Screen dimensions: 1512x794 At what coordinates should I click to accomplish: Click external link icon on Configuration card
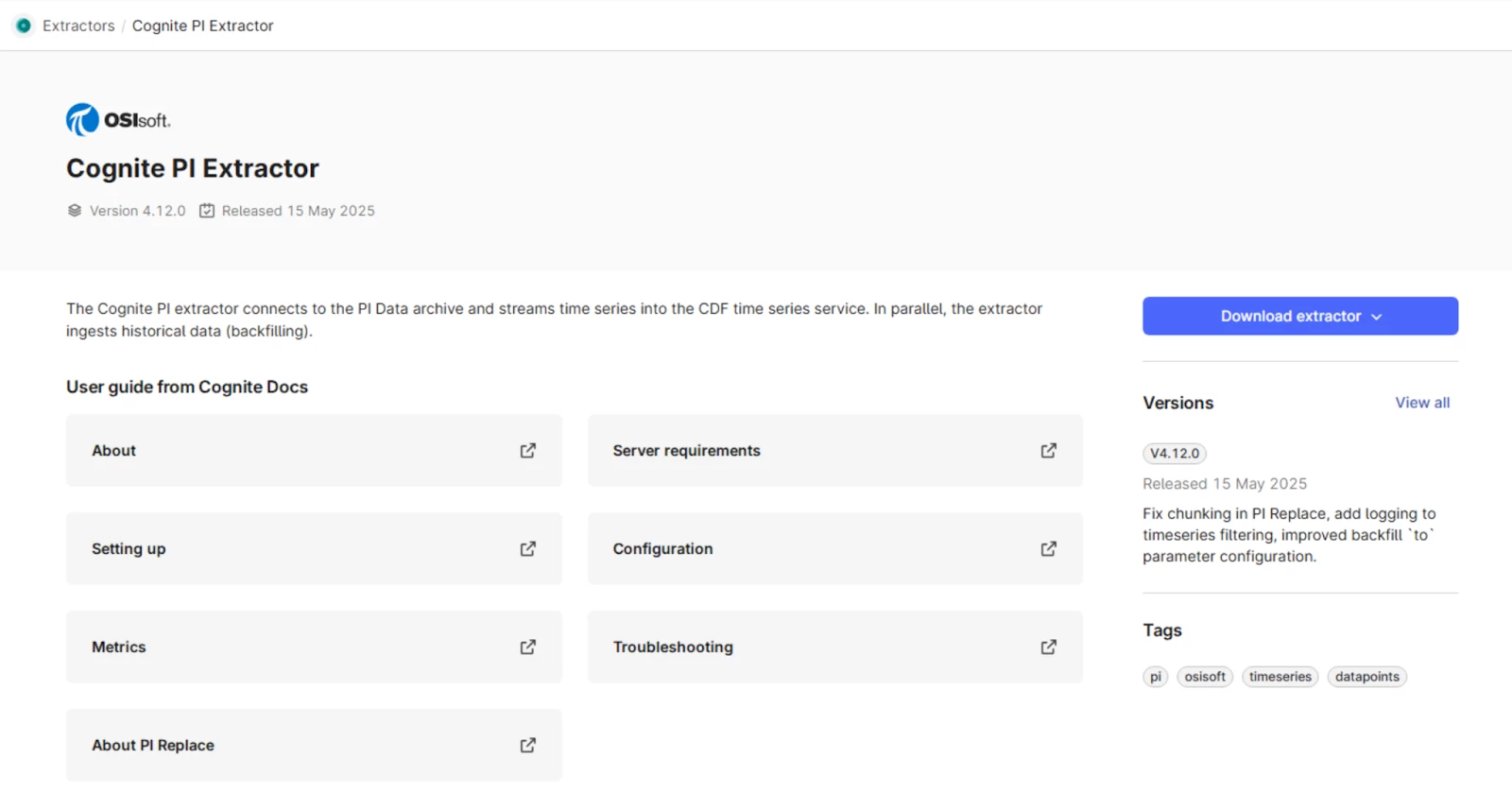(x=1049, y=549)
